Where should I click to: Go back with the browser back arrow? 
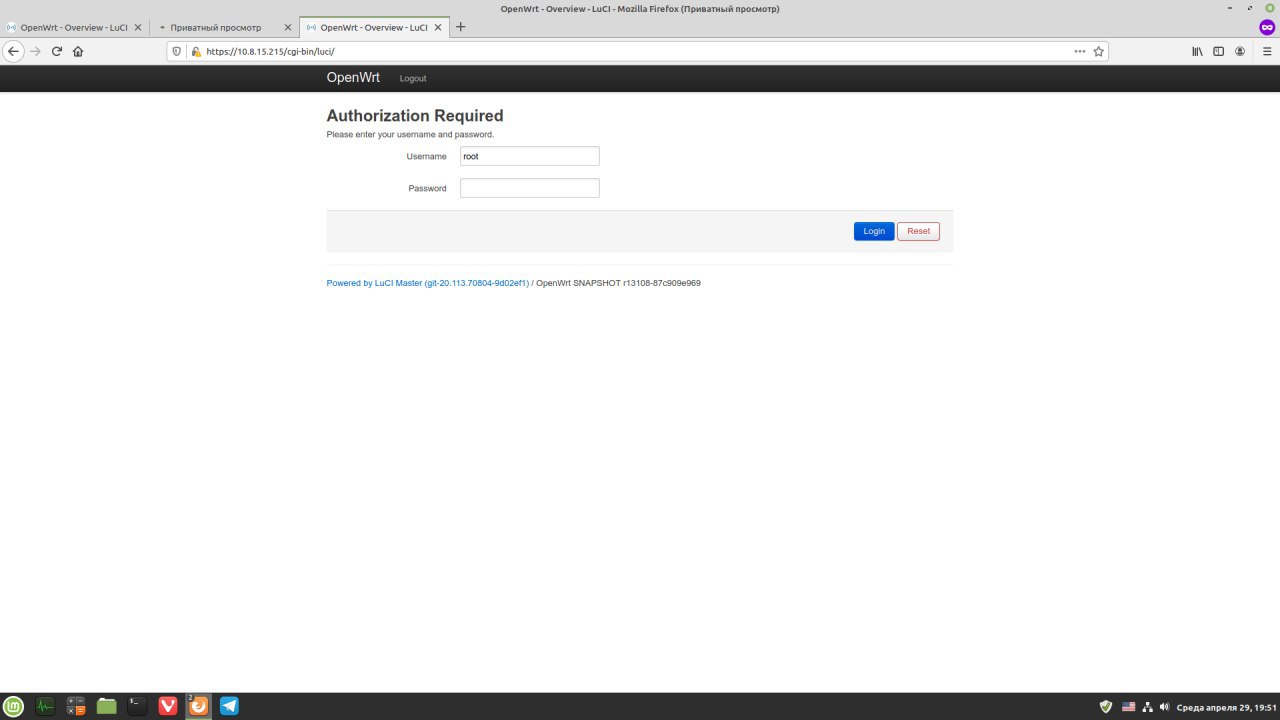click(x=13, y=51)
